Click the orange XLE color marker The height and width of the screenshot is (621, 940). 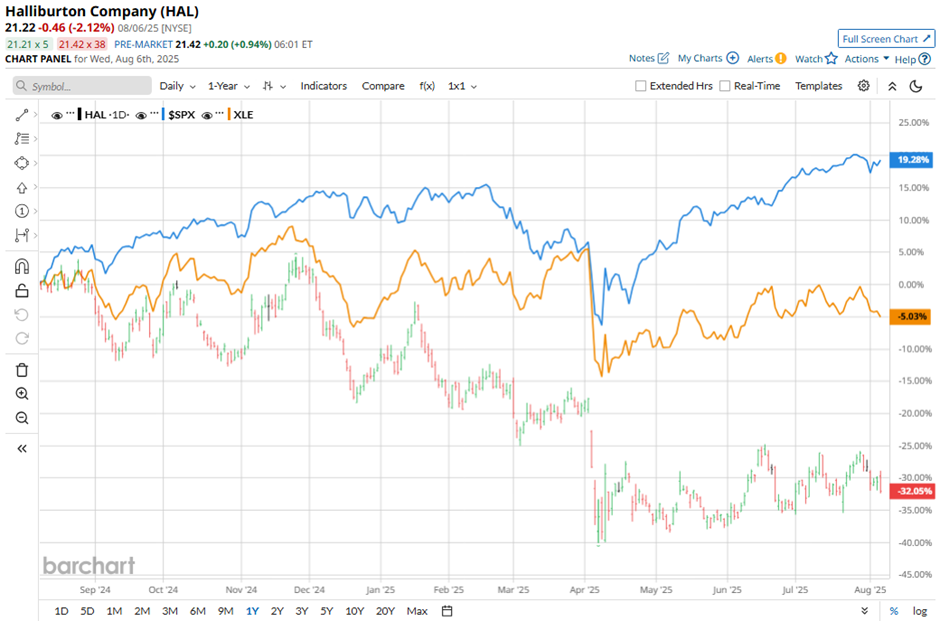point(229,114)
